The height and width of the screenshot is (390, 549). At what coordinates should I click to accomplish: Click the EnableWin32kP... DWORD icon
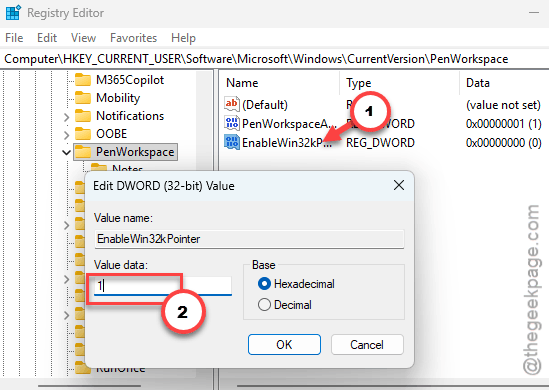click(232, 142)
